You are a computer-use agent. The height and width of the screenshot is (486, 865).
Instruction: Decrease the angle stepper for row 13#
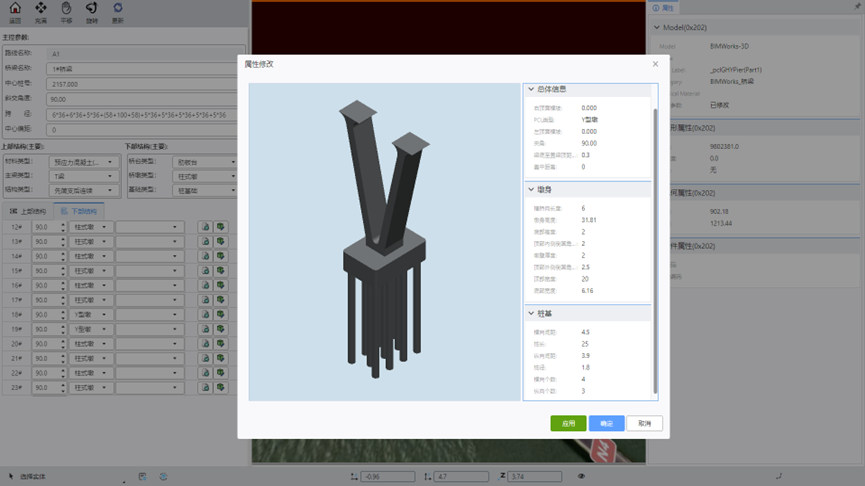coord(63,244)
